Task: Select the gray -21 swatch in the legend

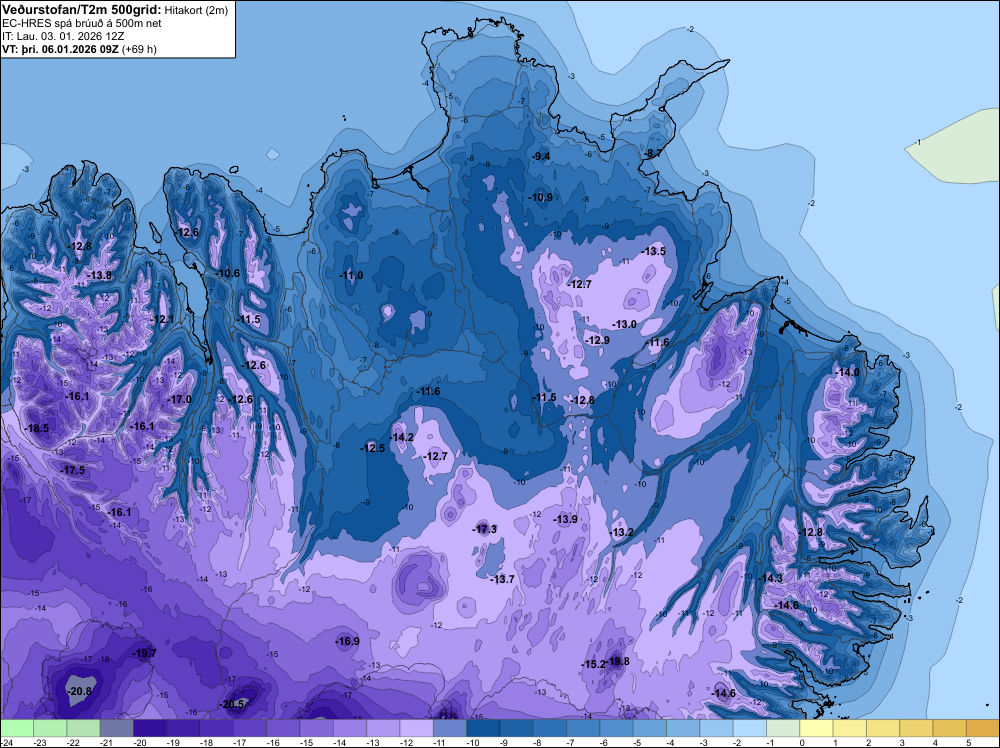Action: 116,728
